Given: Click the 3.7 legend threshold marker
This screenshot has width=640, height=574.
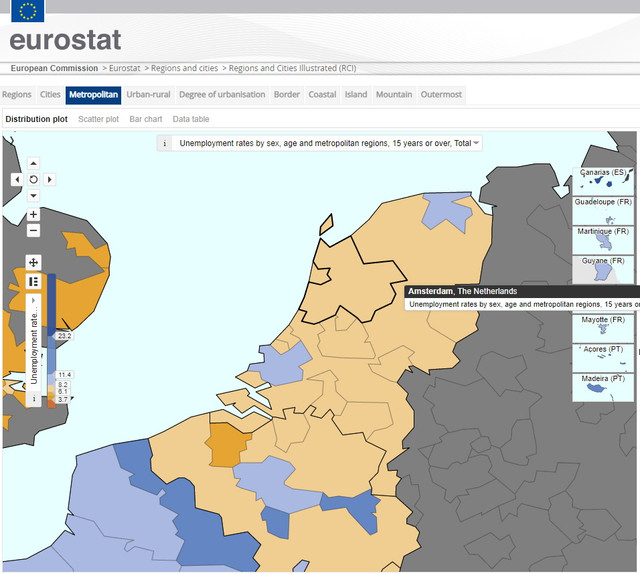Looking at the screenshot, I should tap(62, 399).
